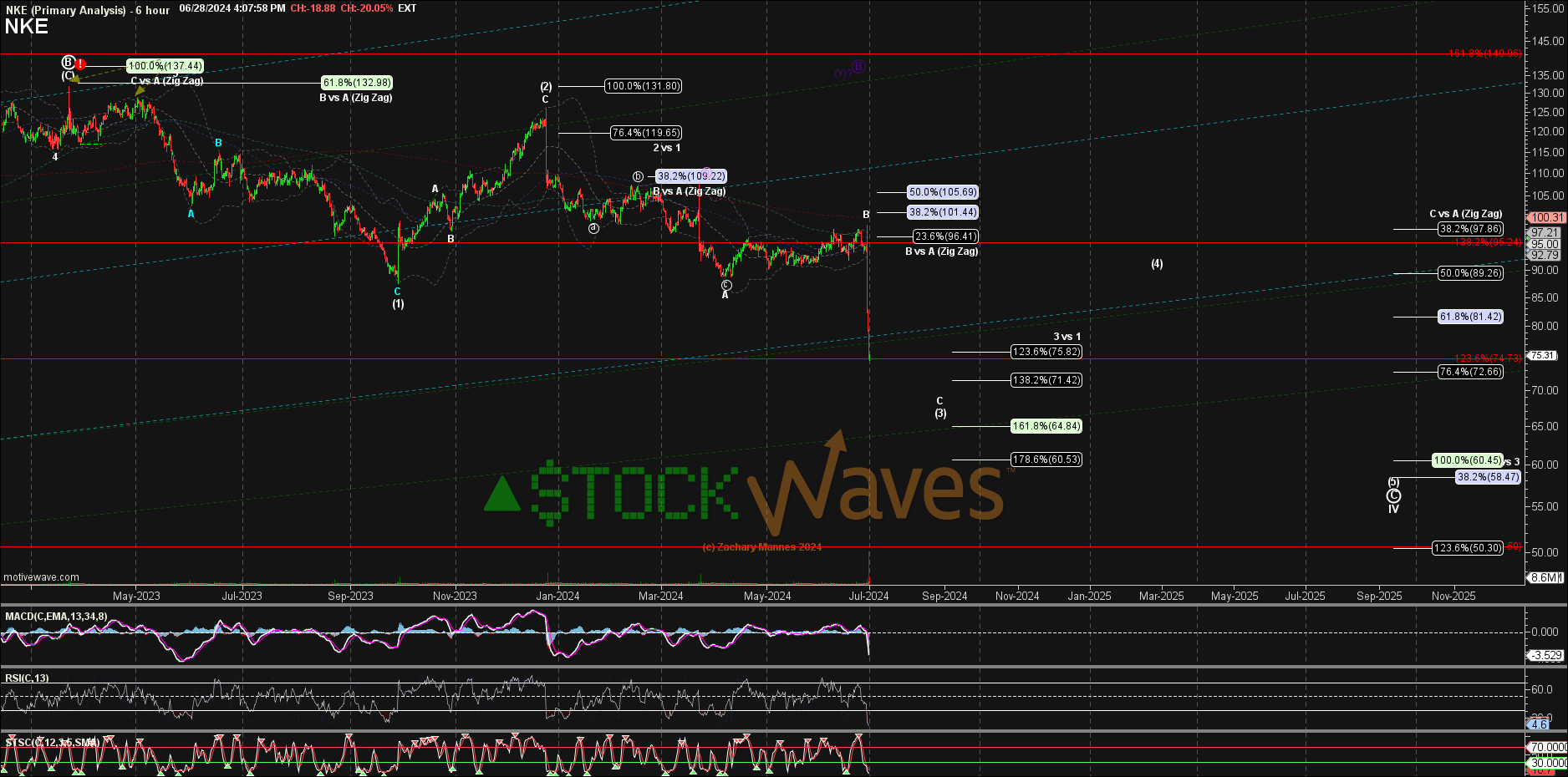Click the 'NKE (Primary Analysis) - 6 hour' header
Screen dimensions: 1568x777
pyautogui.click(x=87, y=10)
